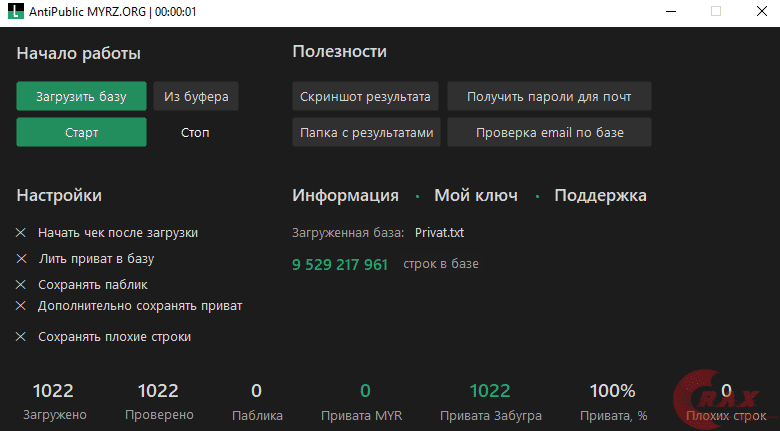This screenshot has height=431, width=780.
Task: Click the Полезности heading
Action: 339,51
